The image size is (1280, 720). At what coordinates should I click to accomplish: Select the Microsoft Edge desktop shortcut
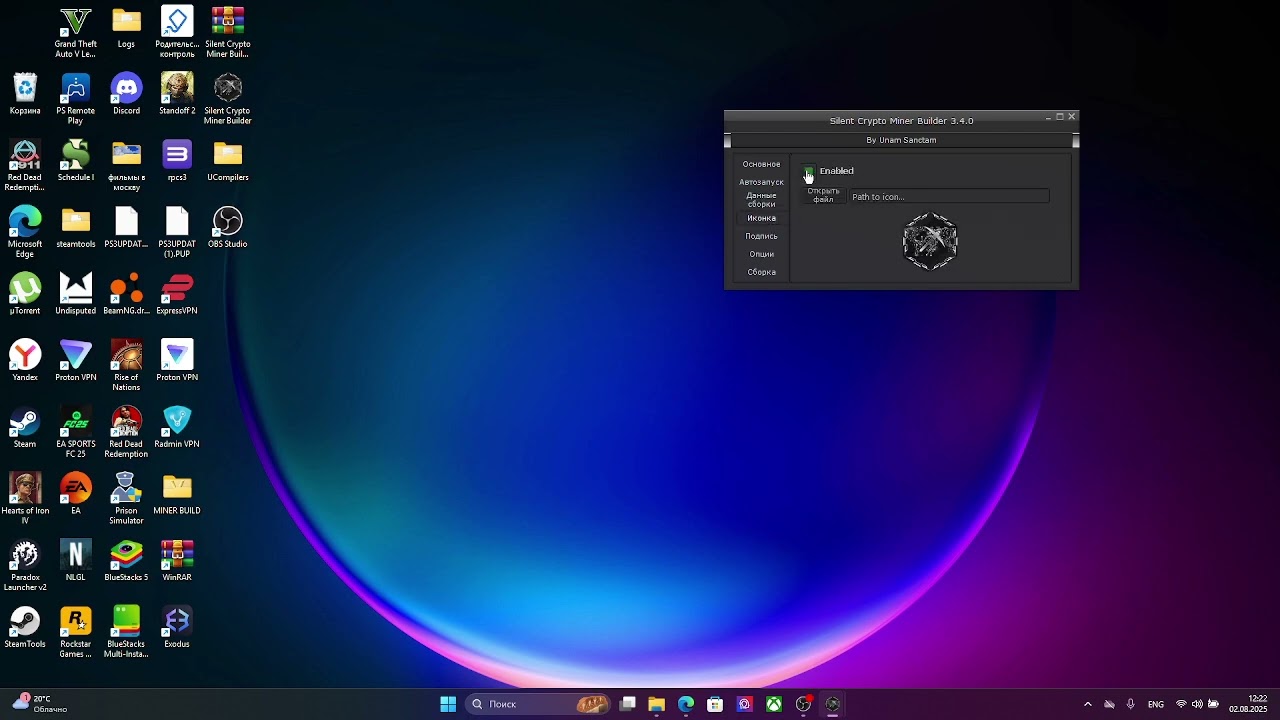tap(25, 232)
